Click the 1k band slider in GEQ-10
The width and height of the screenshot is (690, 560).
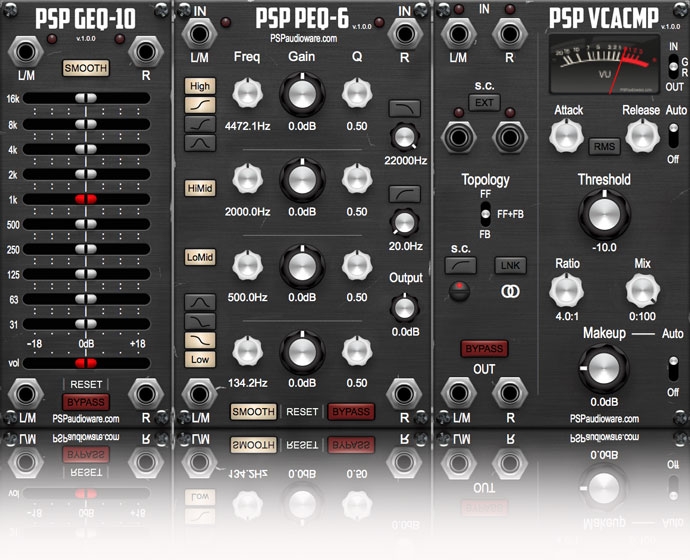86,199
